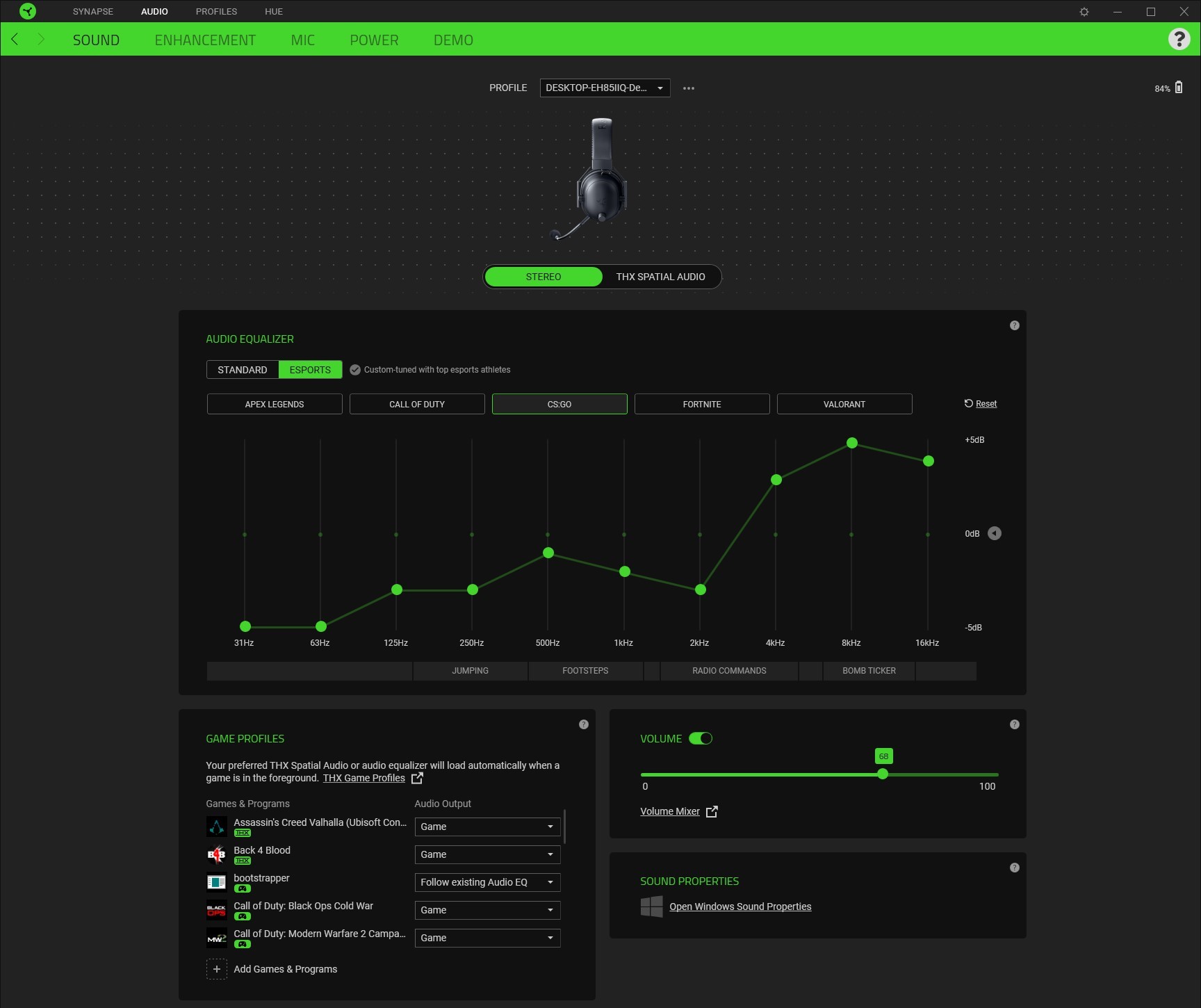The width and height of the screenshot is (1201, 1008).
Task: Click the Razer logo icon in the top-left corner
Action: tap(27, 11)
